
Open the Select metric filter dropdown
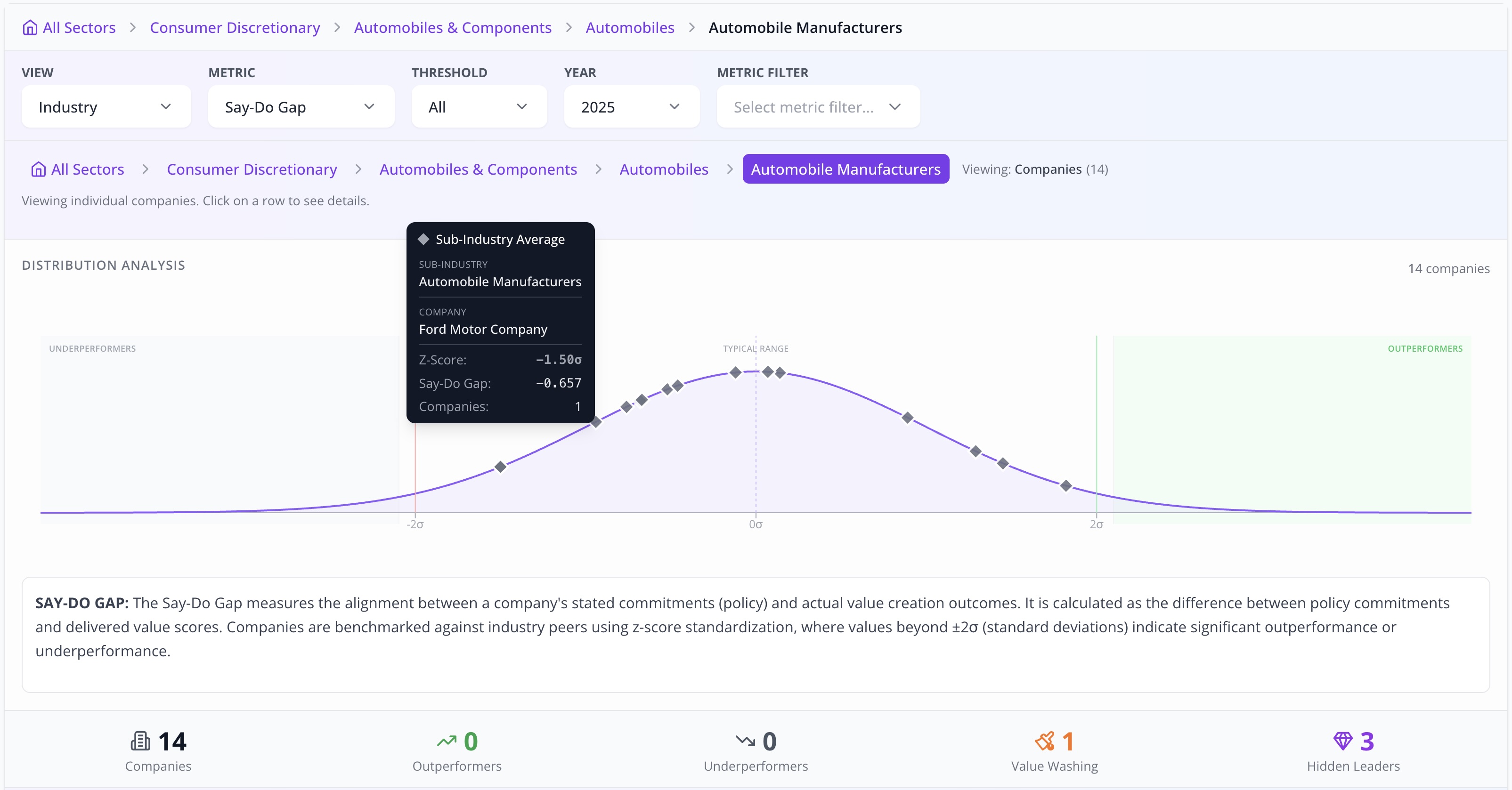[818, 107]
